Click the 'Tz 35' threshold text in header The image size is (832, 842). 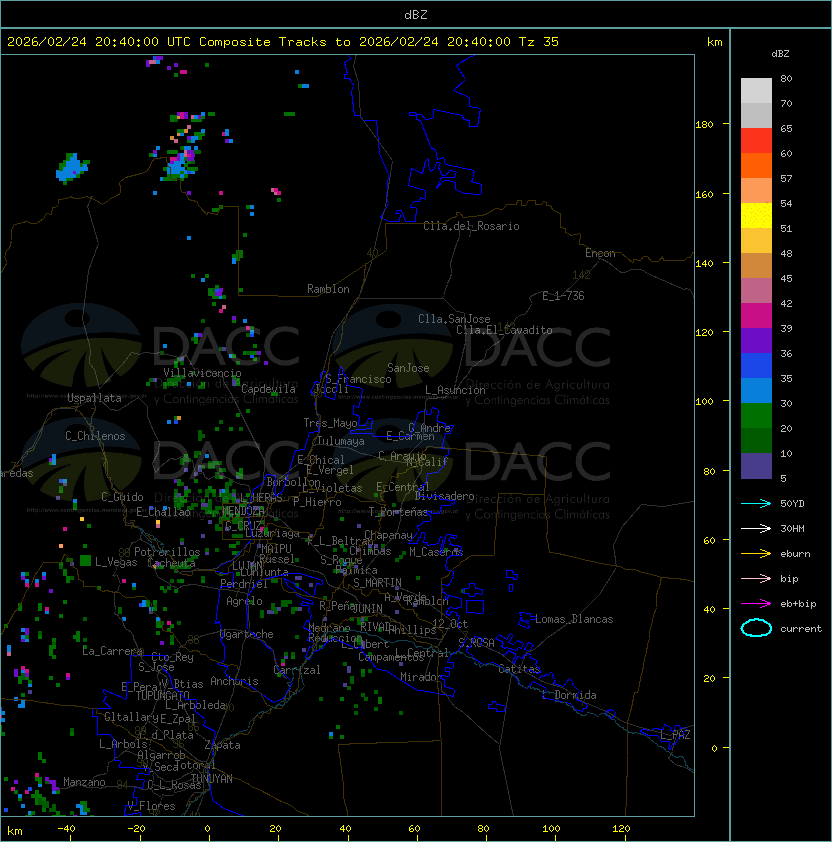click(539, 42)
